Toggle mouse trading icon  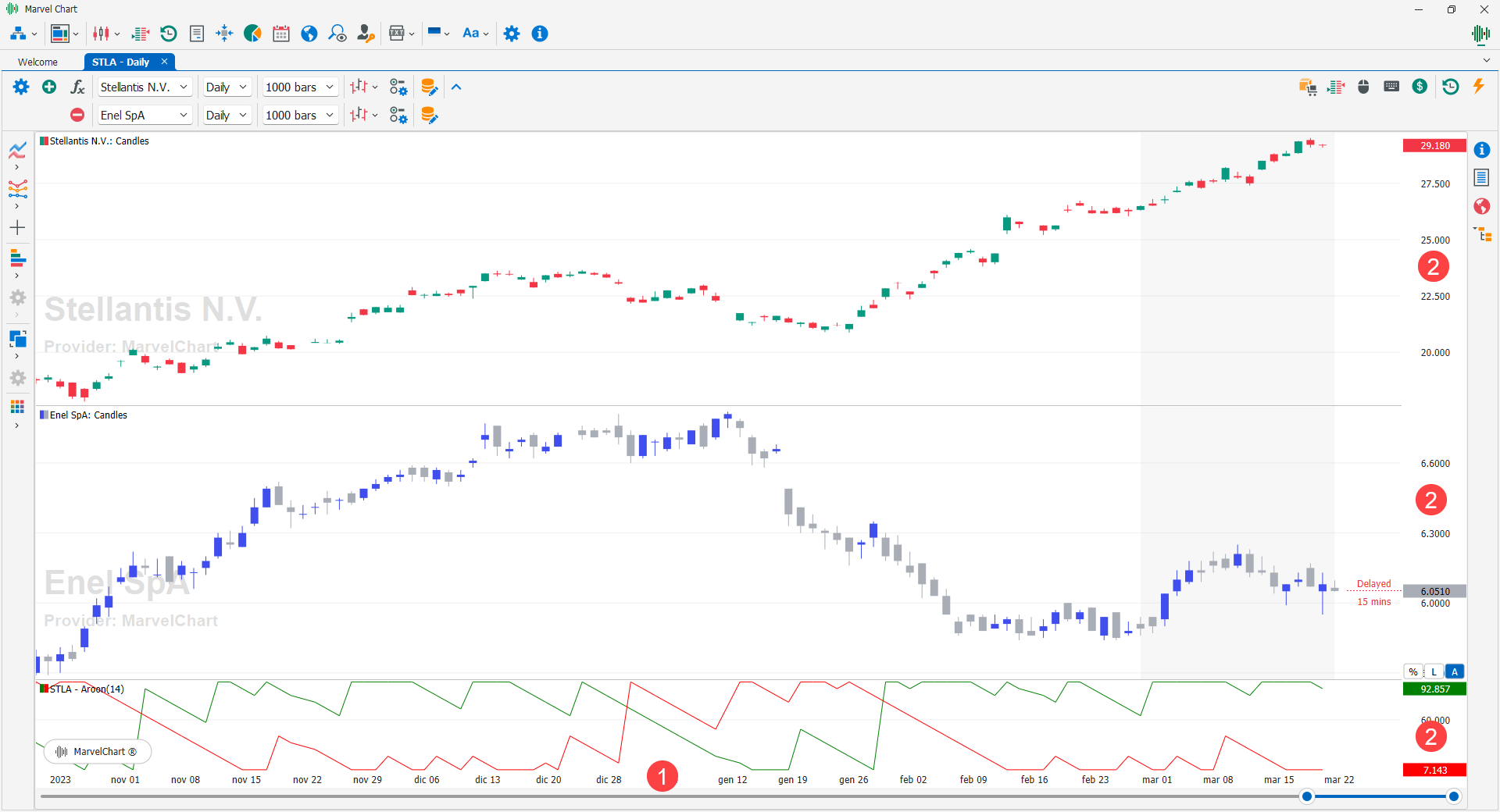pyautogui.click(x=1364, y=87)
